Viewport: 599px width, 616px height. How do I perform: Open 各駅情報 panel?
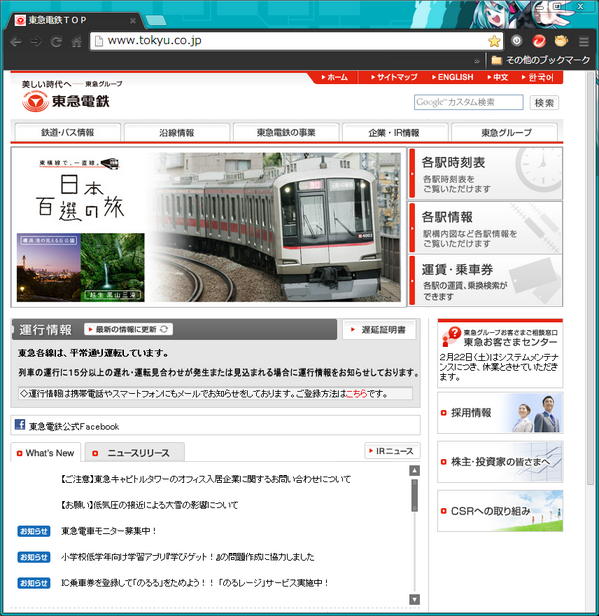coord(486,227)
